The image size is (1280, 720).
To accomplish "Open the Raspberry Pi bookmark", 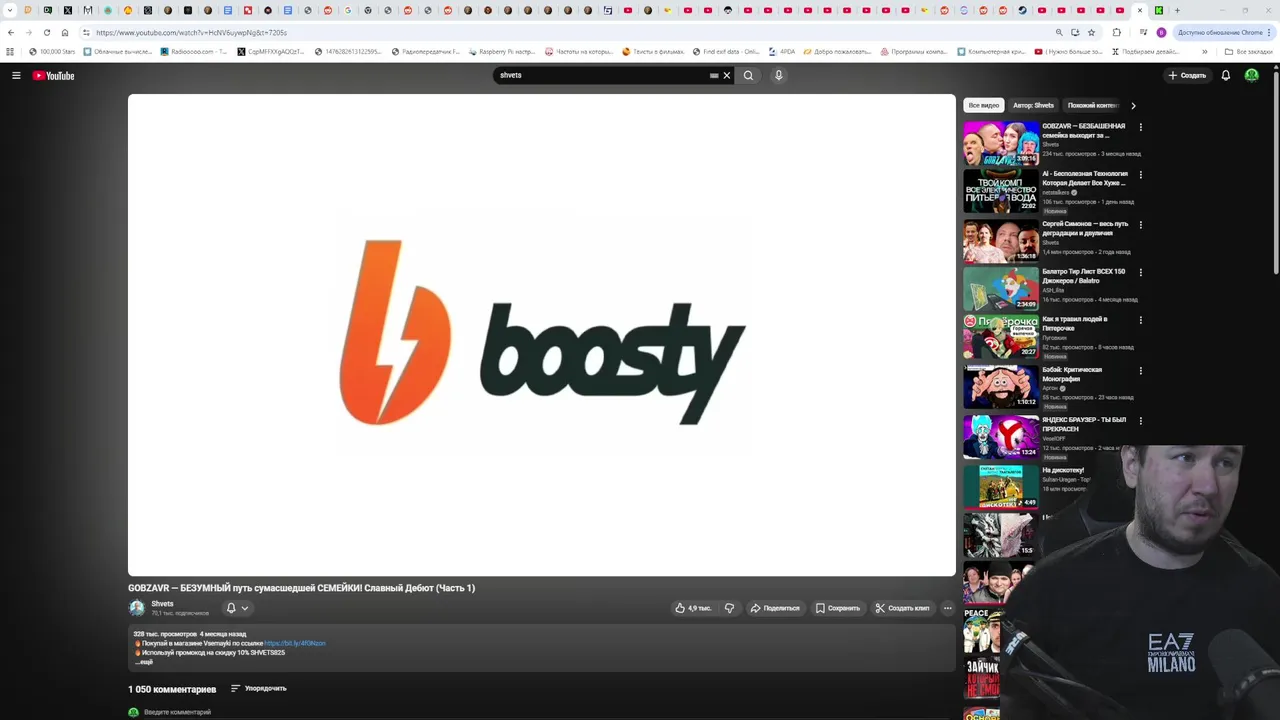I will tap(503, 51).
